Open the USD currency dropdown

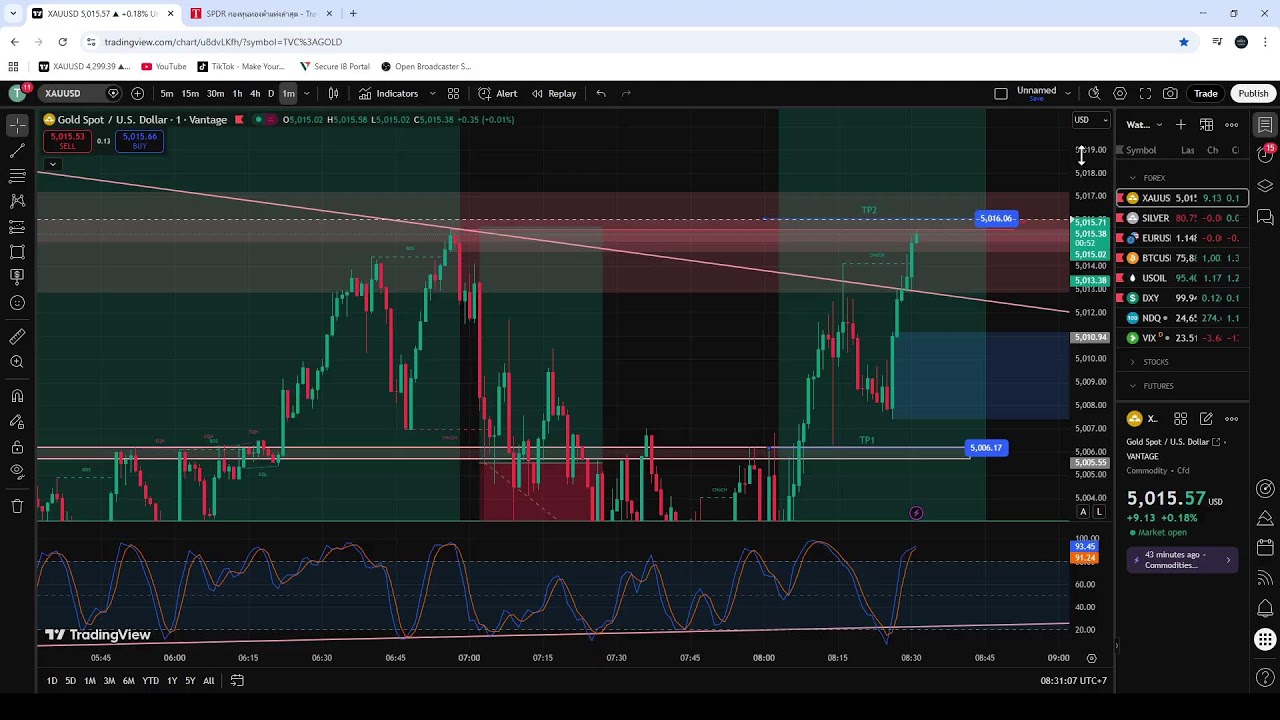(x=1091, y=120)
